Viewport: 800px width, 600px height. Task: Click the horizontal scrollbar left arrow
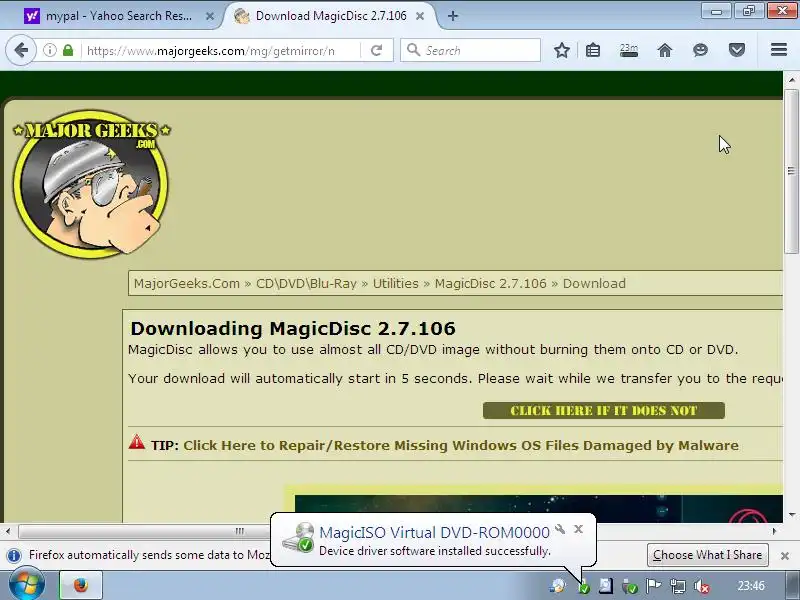[x=8, y=531]
